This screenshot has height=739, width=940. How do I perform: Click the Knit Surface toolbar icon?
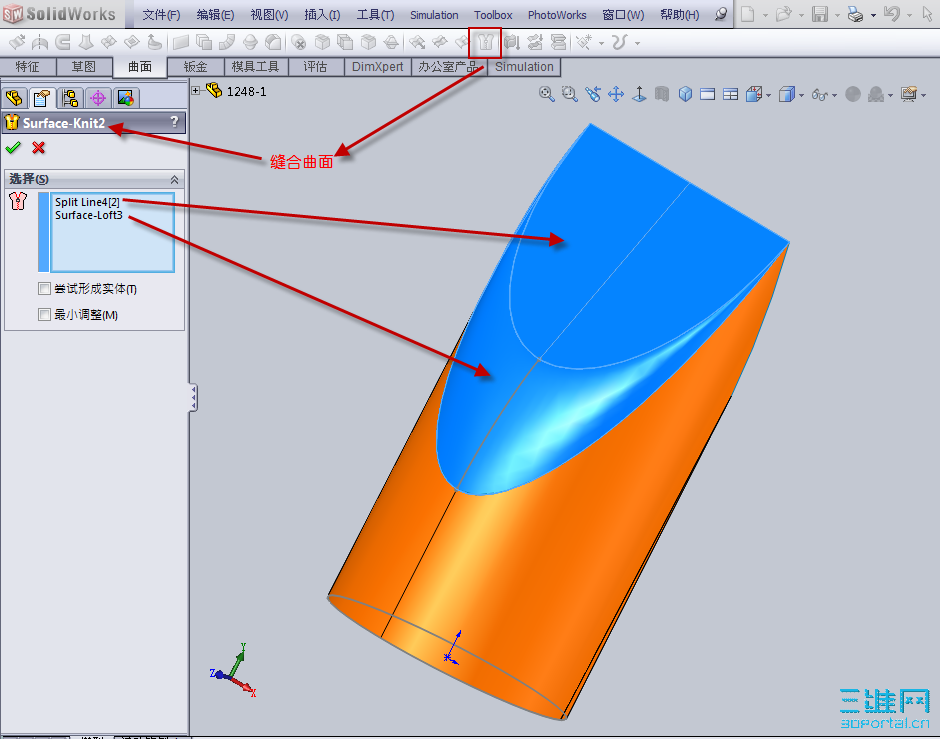485,42
